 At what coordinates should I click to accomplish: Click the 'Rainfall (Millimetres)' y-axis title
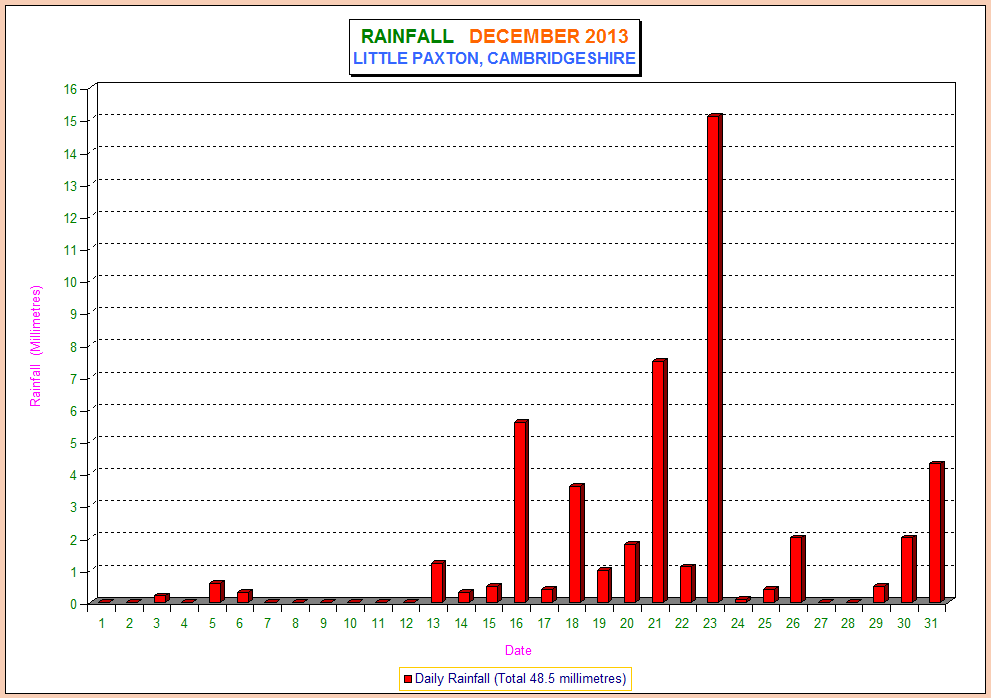[35, 346]
